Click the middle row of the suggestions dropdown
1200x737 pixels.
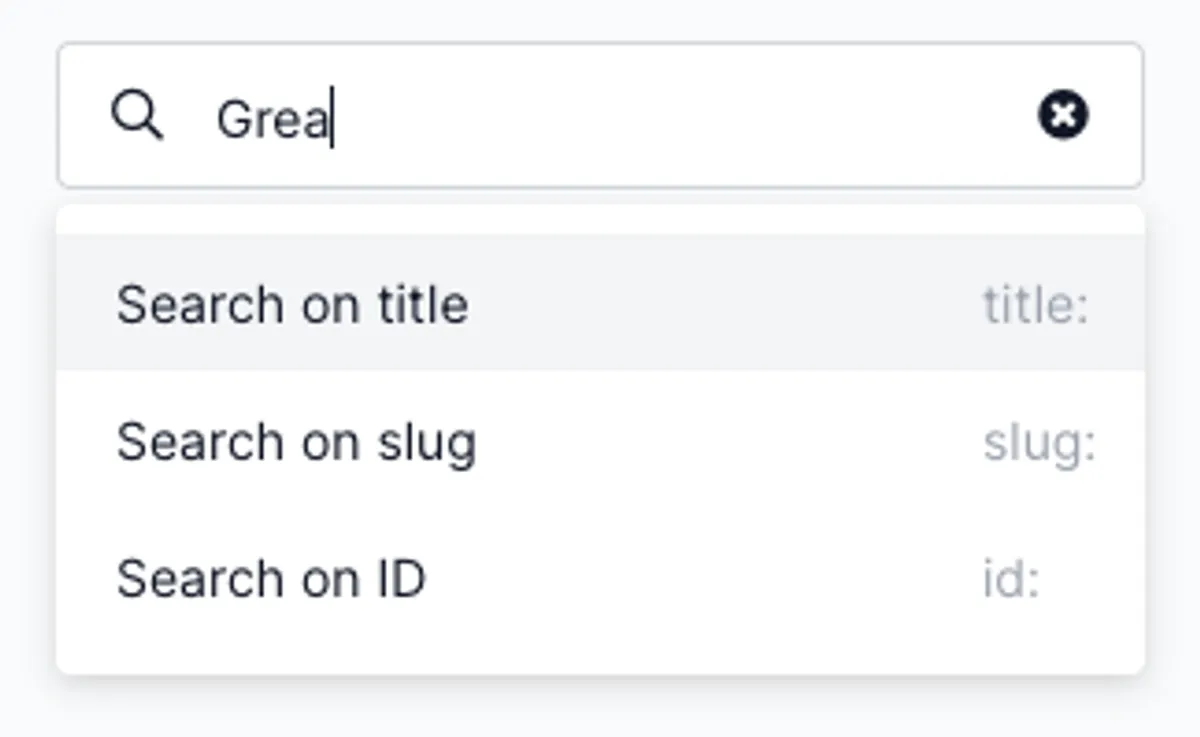pos(600,442)
